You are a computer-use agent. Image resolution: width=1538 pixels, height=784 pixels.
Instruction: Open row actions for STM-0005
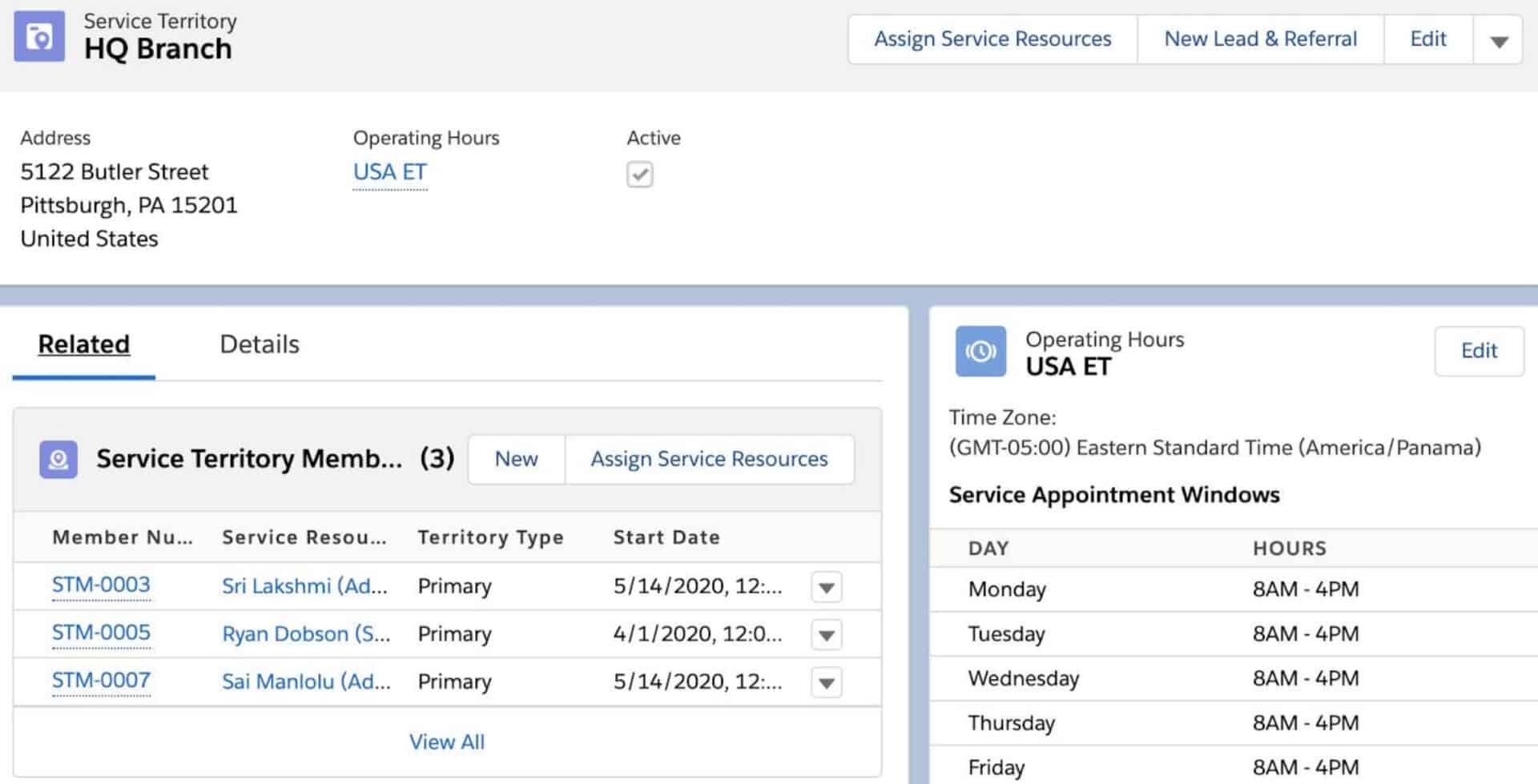click(x=826, y=635)
